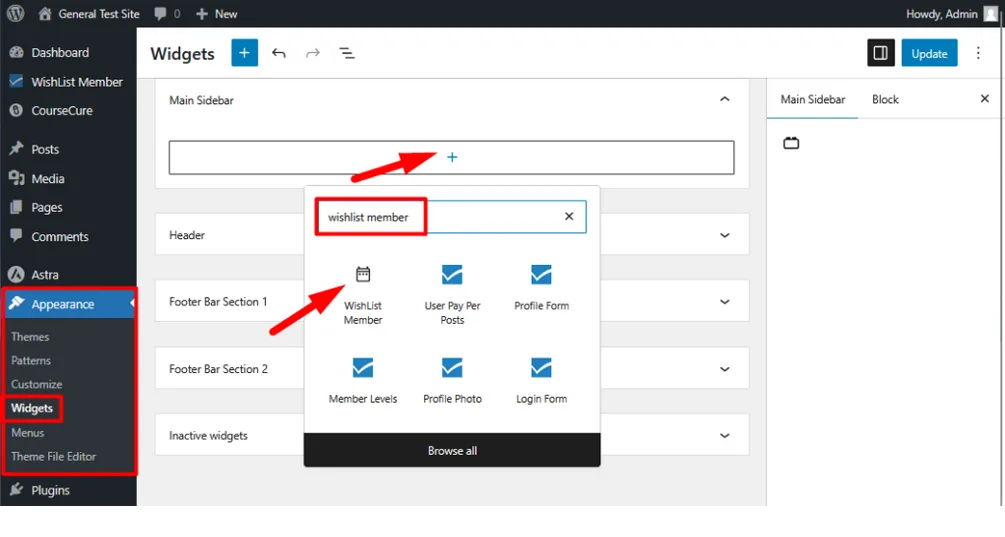This screenshot has width=1005, height=537.
Task: Open the three-dot options menu
Action: [978, 53]
